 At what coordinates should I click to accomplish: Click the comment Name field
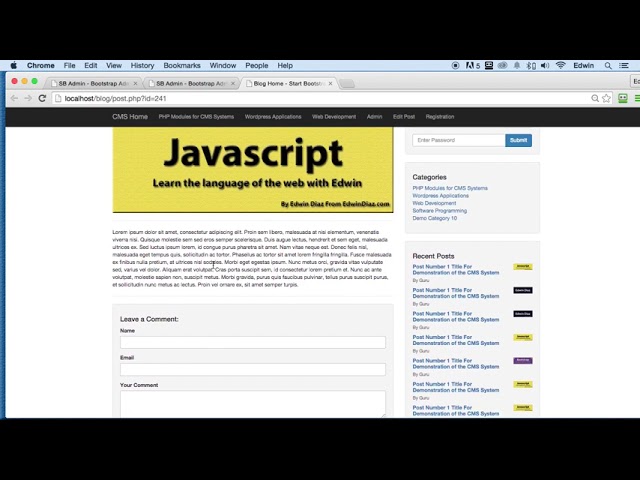[253, 342]
